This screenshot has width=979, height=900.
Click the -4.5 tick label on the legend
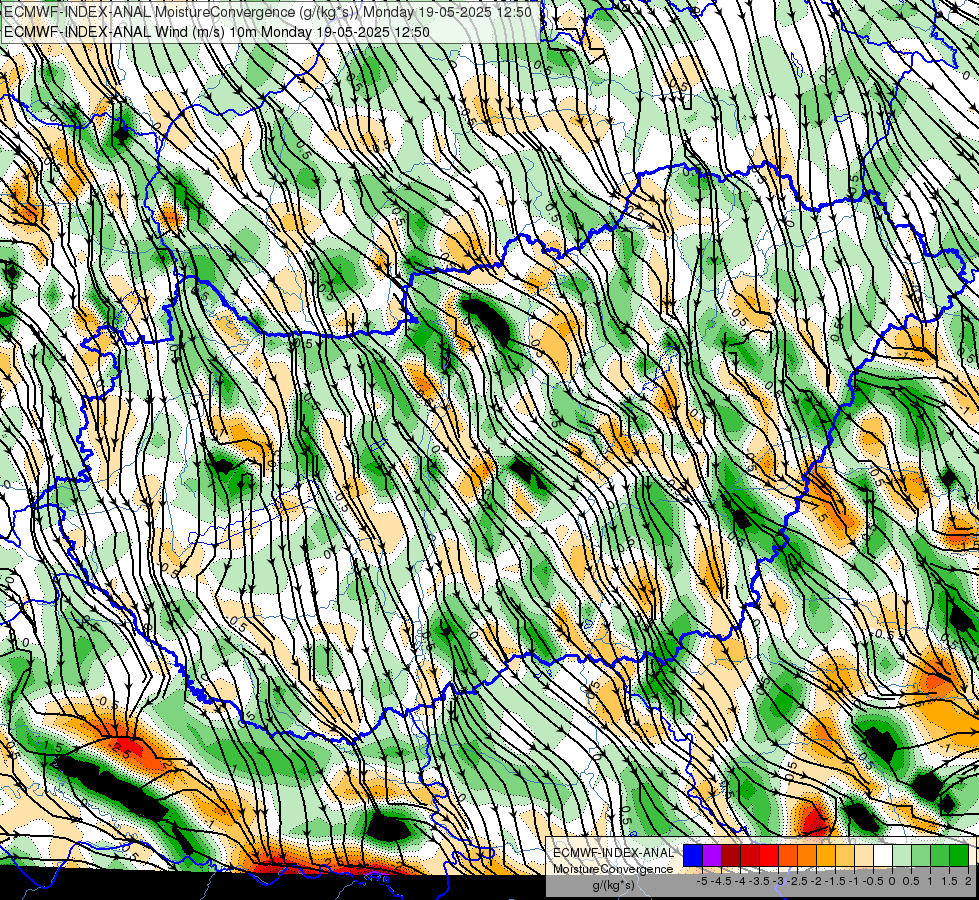tap(721, 881)
